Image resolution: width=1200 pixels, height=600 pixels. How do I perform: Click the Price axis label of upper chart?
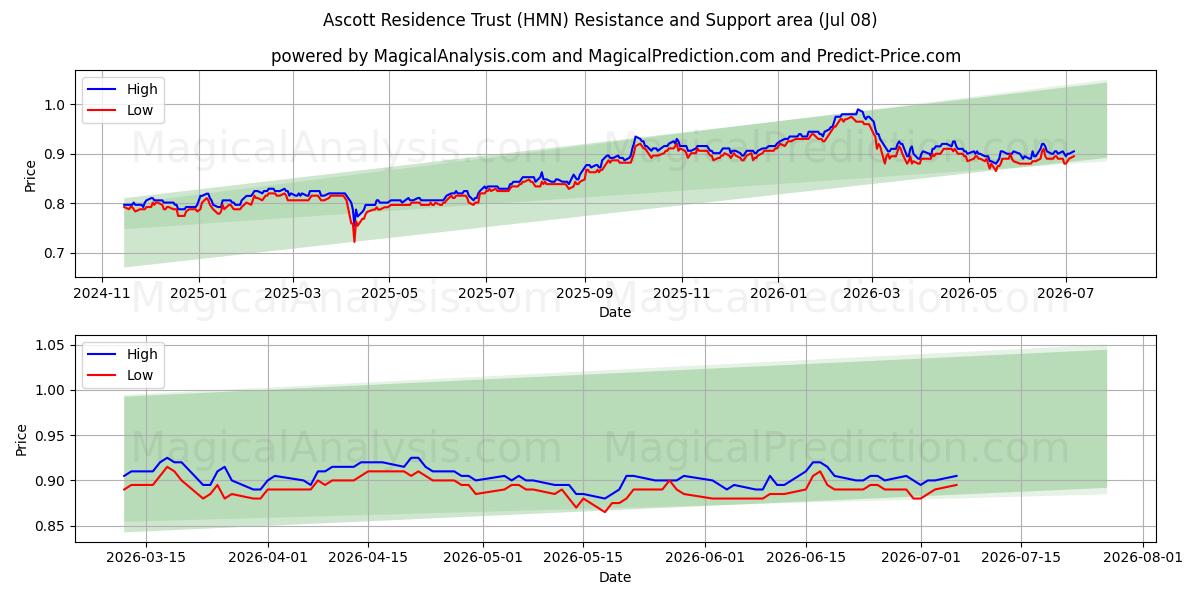30,174
